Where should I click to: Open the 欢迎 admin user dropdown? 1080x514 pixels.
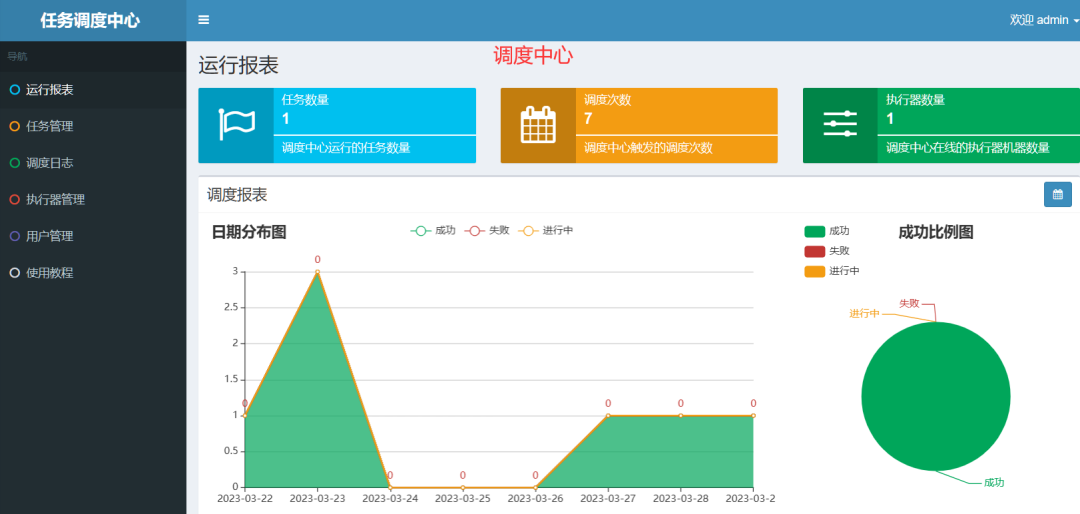(1043, 20)
